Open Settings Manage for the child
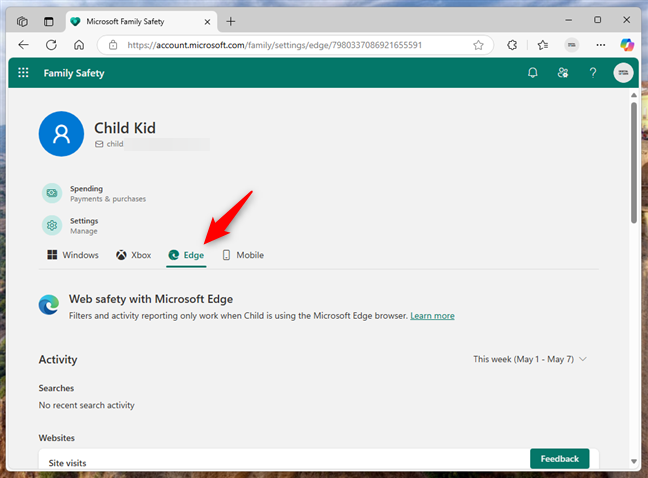 pyautogui.click(x=83, y=225)
